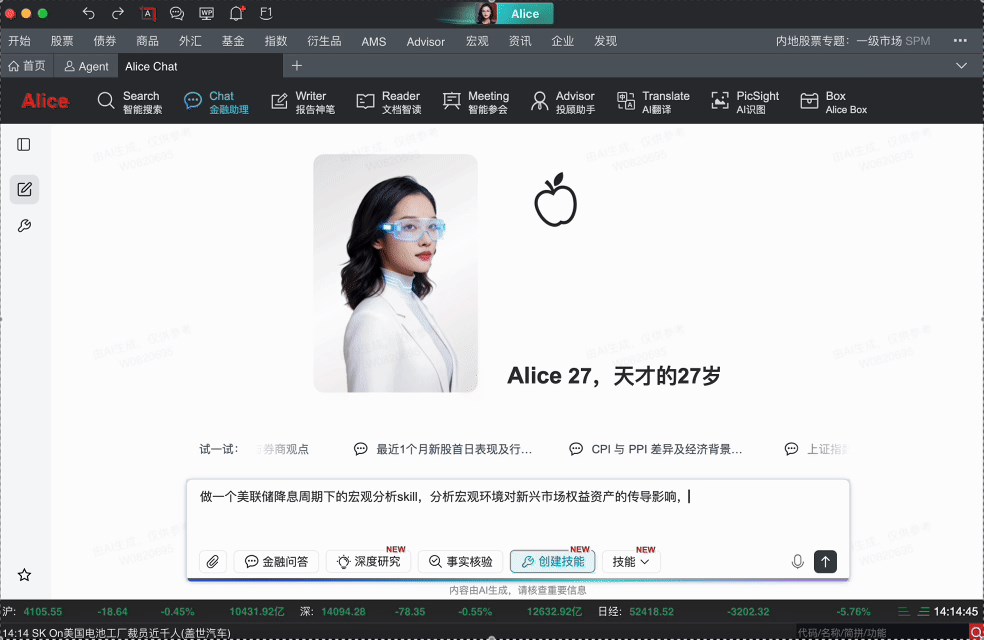Open favorites star icon in sidebar
This screenshot has width=984, height=640.
[24, 575]
